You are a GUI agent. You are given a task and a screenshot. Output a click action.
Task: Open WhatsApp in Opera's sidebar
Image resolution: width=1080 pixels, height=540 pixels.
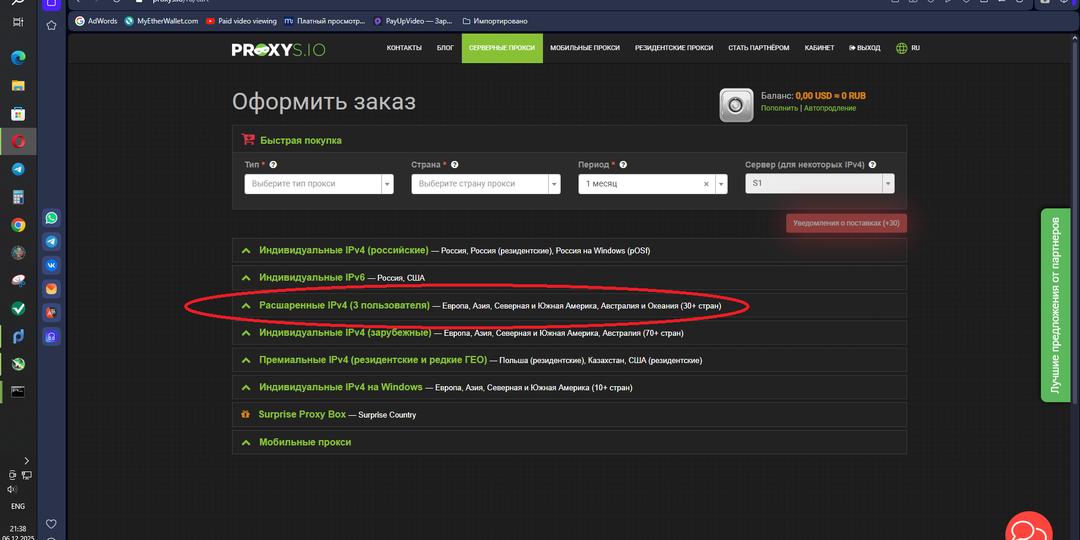[52, 218]
